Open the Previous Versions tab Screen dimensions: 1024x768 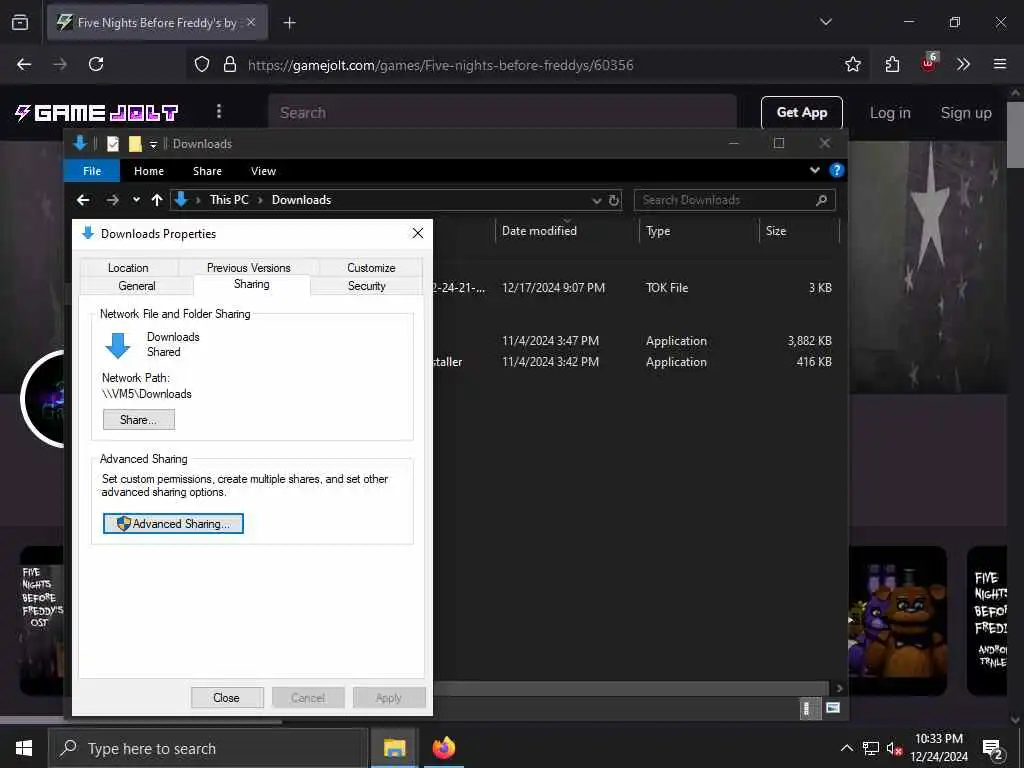248,268
